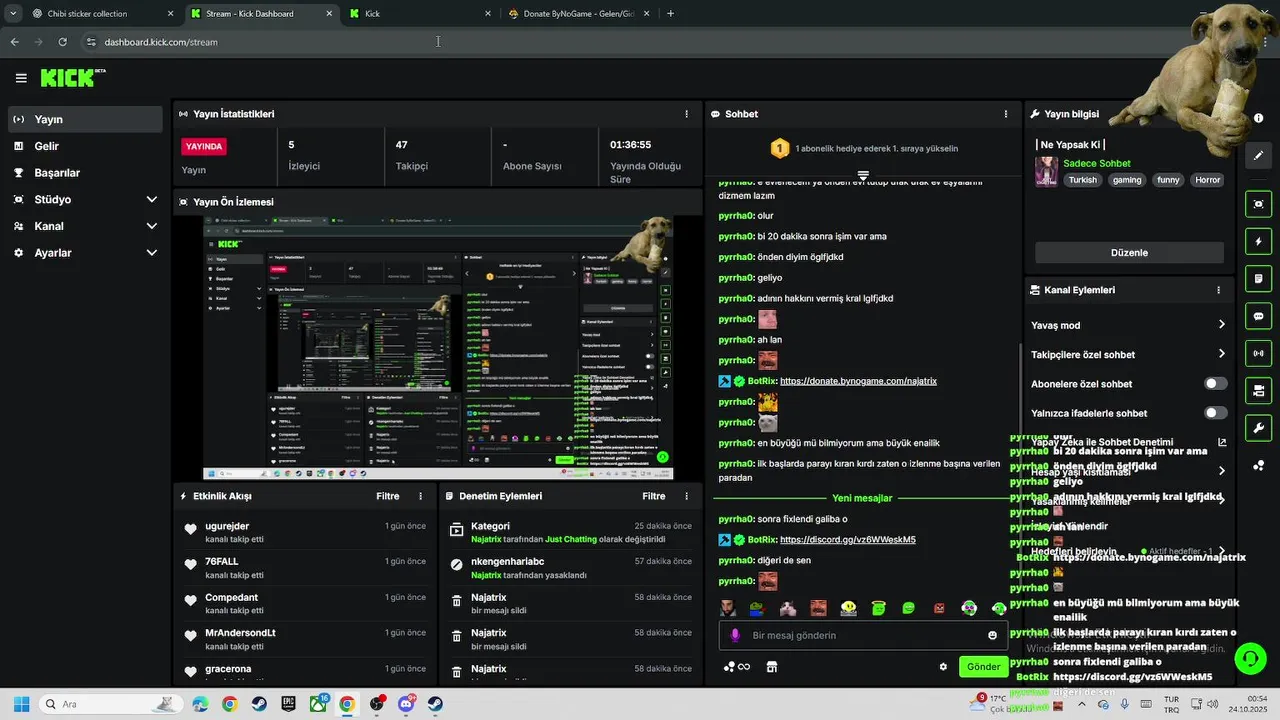The image size is (1280, 720).
Task: Switch to Donate ByNoGame browser tab
Action: pyautogui.click(x=577, y=14)
